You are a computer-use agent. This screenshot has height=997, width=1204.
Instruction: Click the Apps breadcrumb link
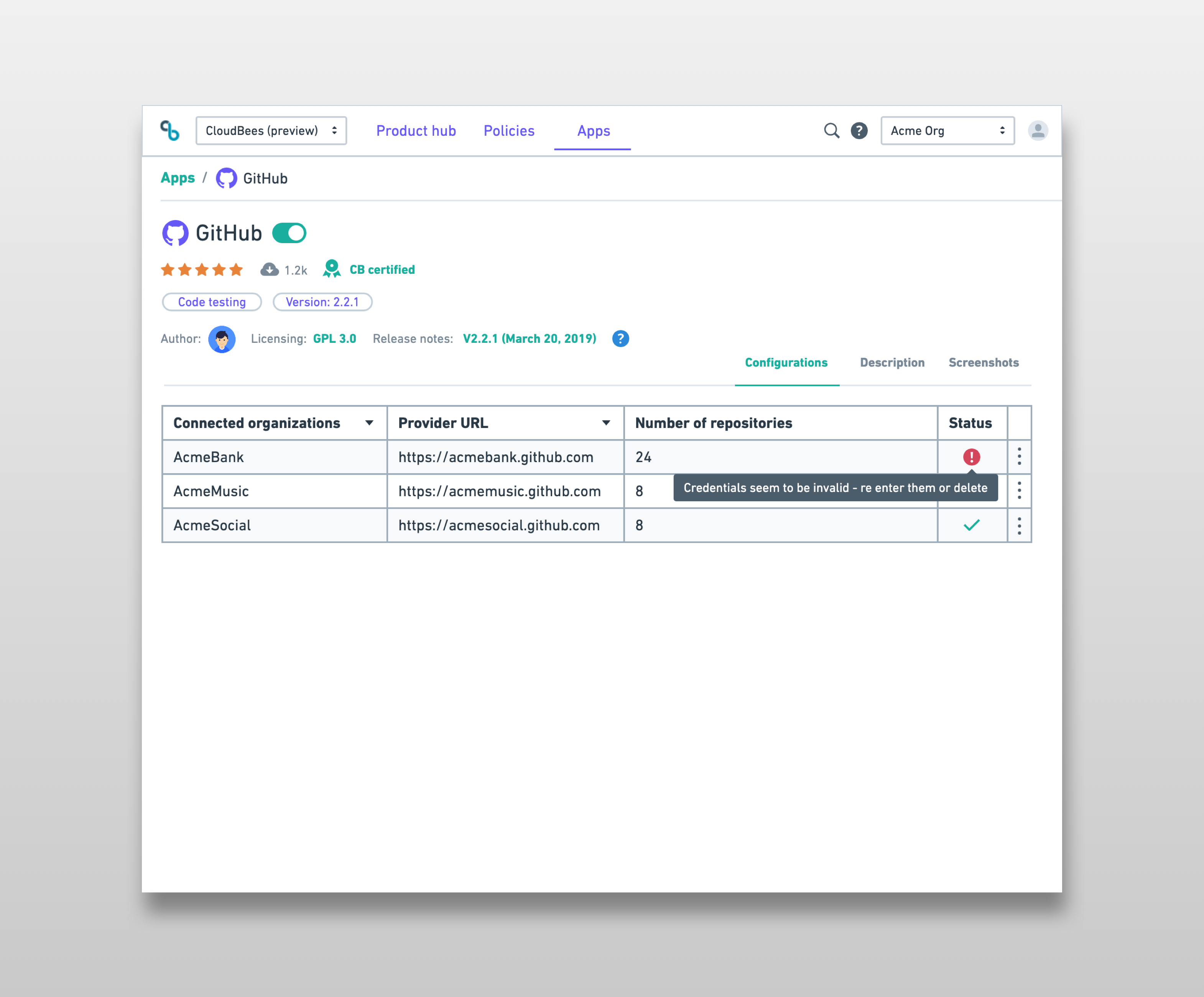[x=178, y=178]
